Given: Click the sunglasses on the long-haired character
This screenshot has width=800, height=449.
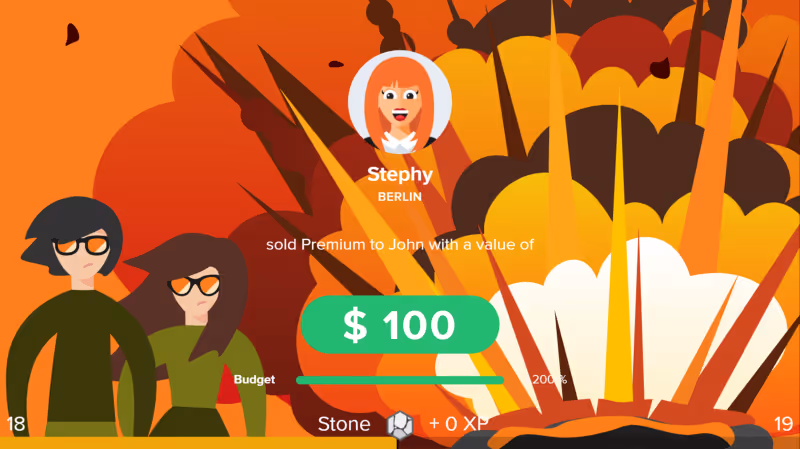Looking at the screenshot, I should 195,285.
